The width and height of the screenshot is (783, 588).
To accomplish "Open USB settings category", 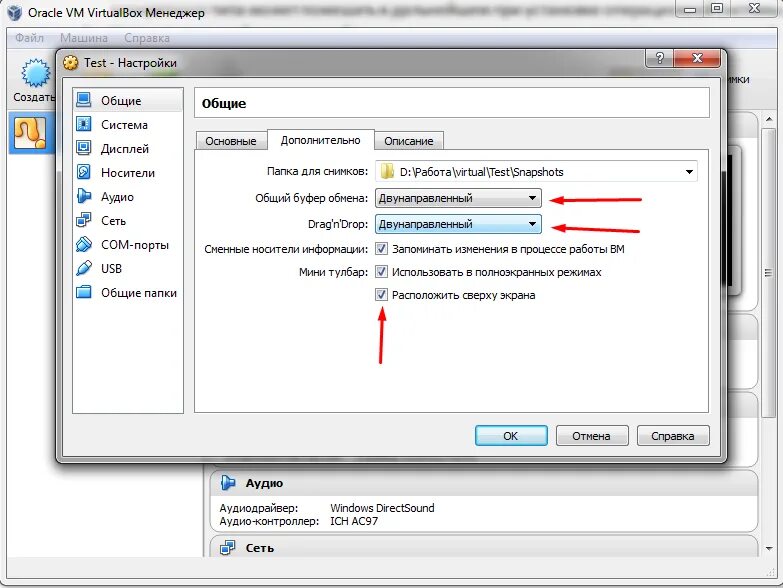I will [x=128, y=269].
